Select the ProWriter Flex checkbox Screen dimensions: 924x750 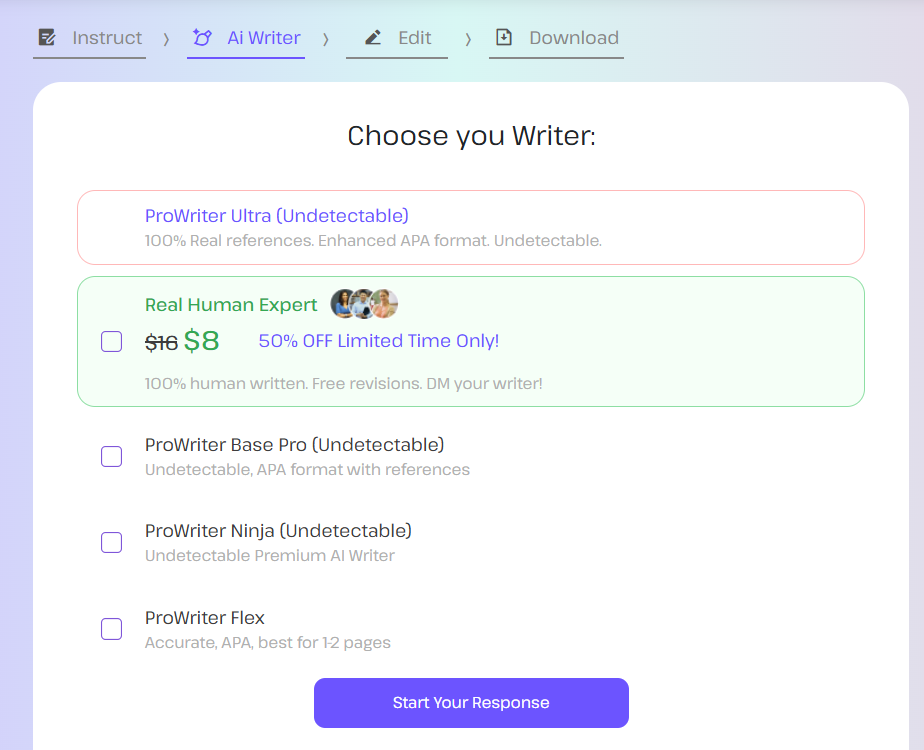pos(112,629)
